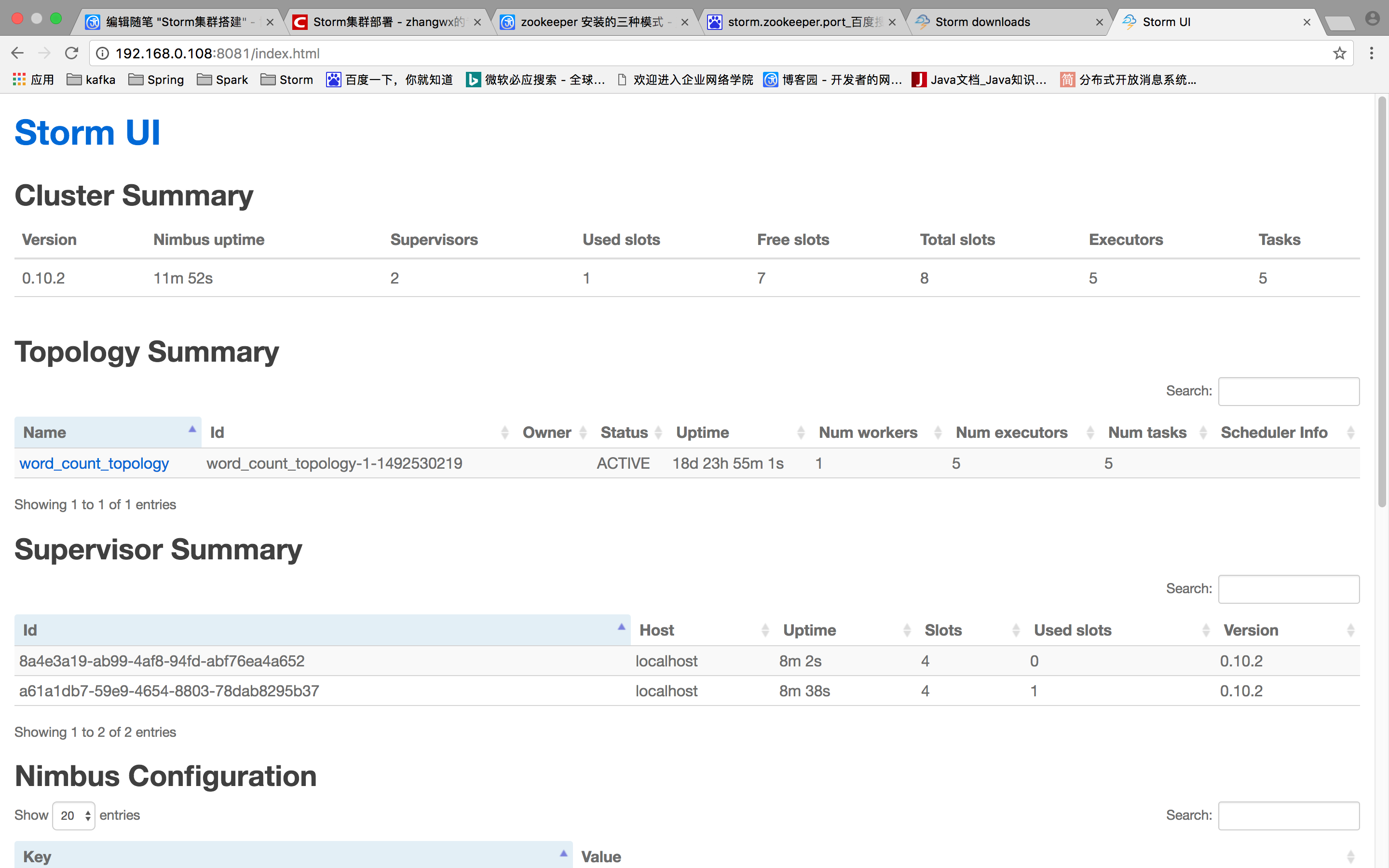Click the page vertical scrollbar
This screenshot has height=868, width=1389.
(x=1382, y=301)
